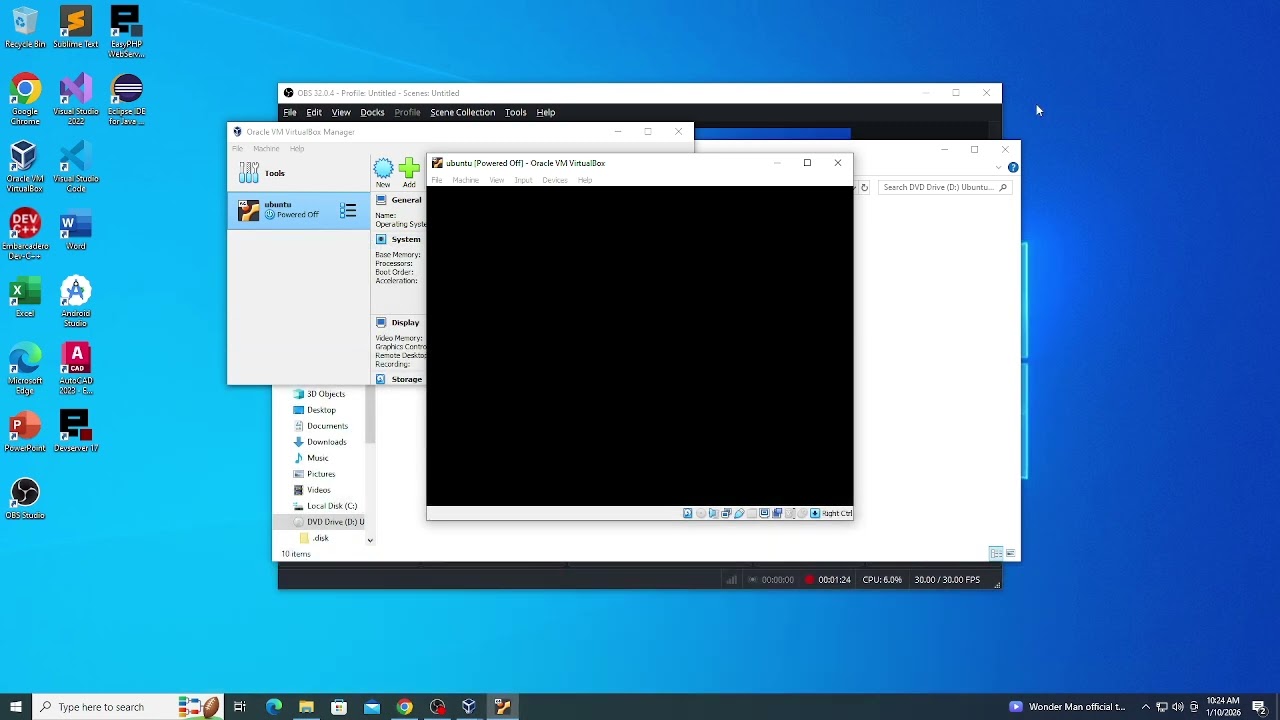
Task: Open ubuntu machine's list menu icon
Action: tap(348, 210)
